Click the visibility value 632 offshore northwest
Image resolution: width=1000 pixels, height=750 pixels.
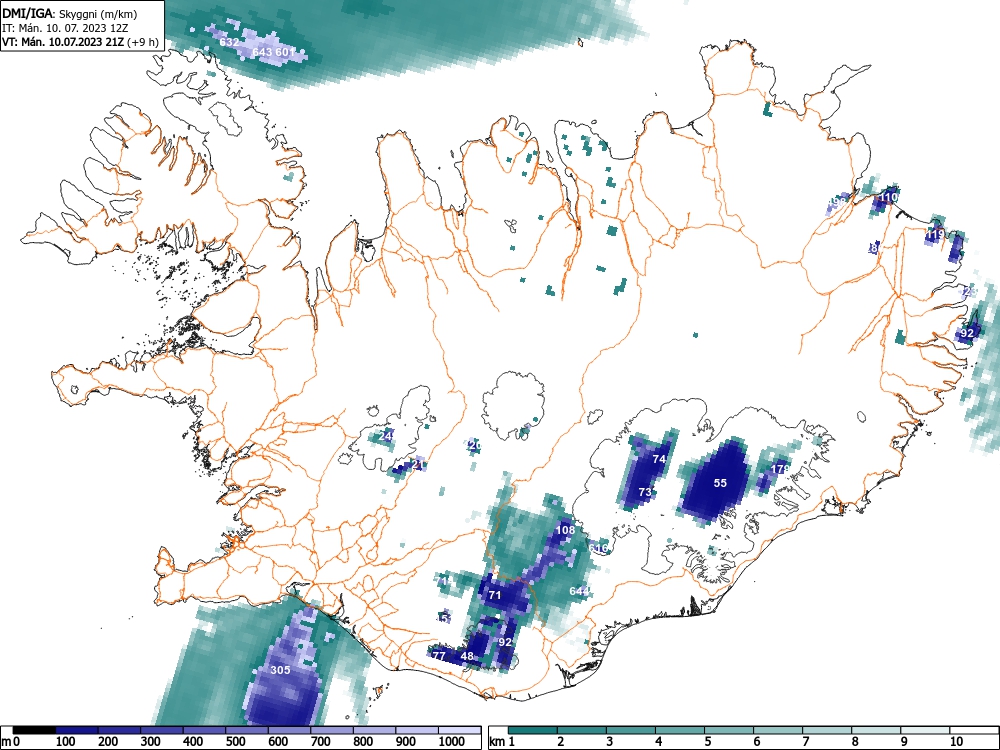(229, 42)
